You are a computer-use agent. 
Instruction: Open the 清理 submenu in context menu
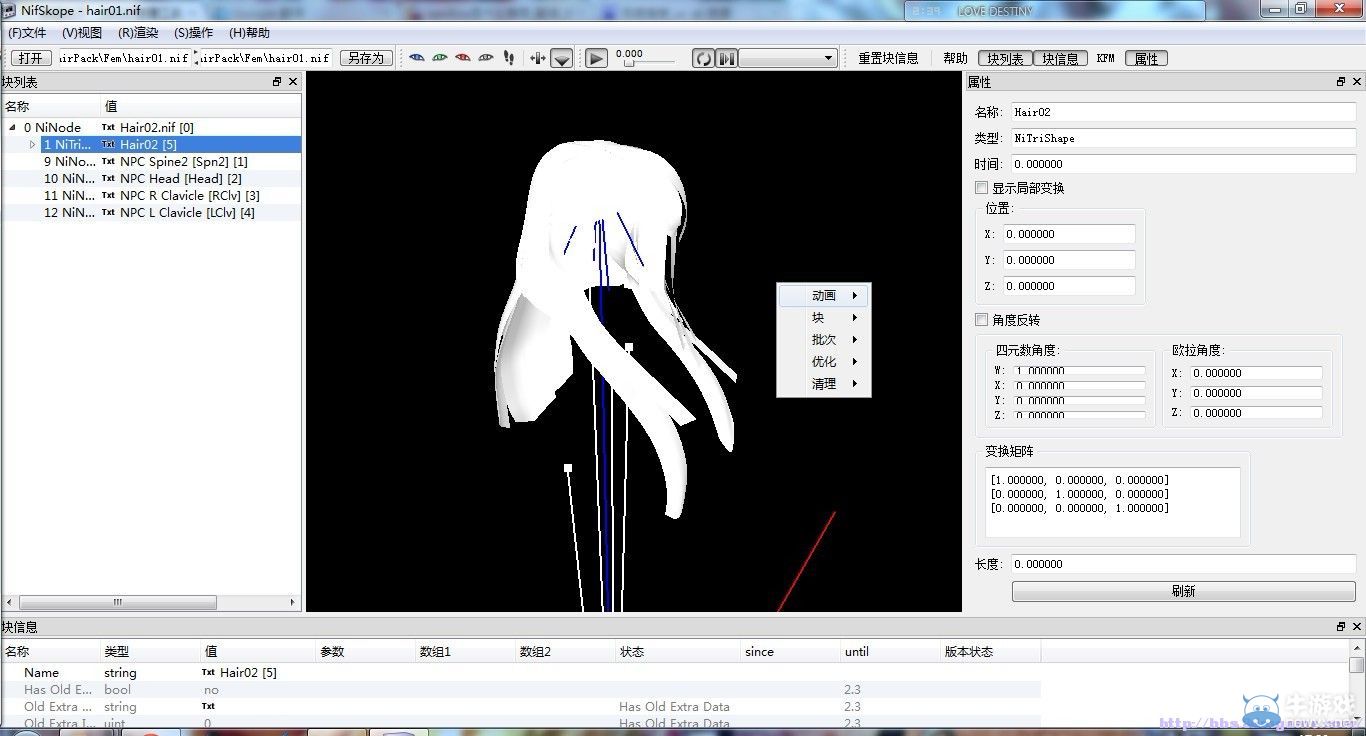[824, 384]
